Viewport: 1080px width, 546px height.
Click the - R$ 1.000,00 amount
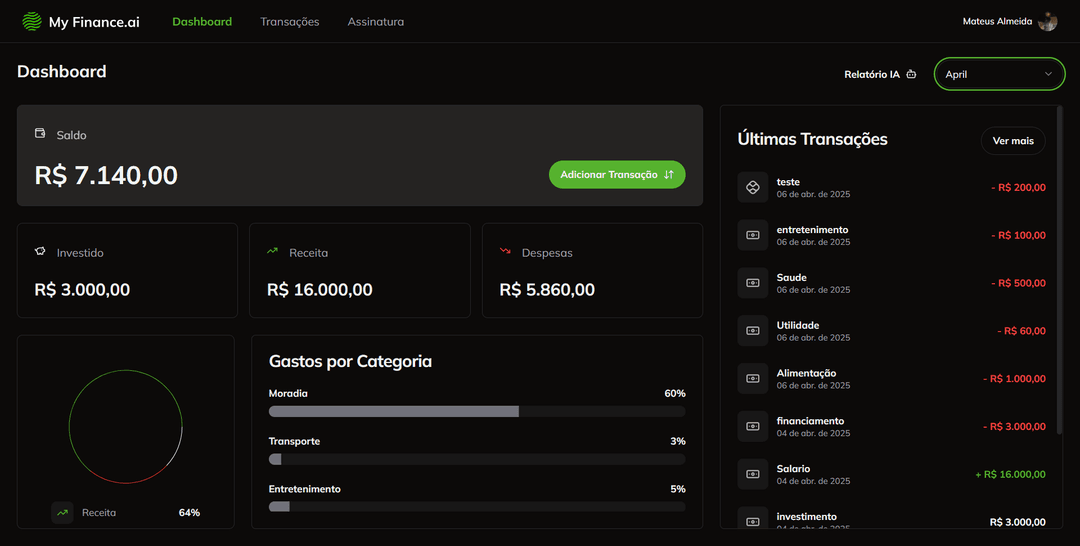pyautogui.click(x=1014, y=379)
